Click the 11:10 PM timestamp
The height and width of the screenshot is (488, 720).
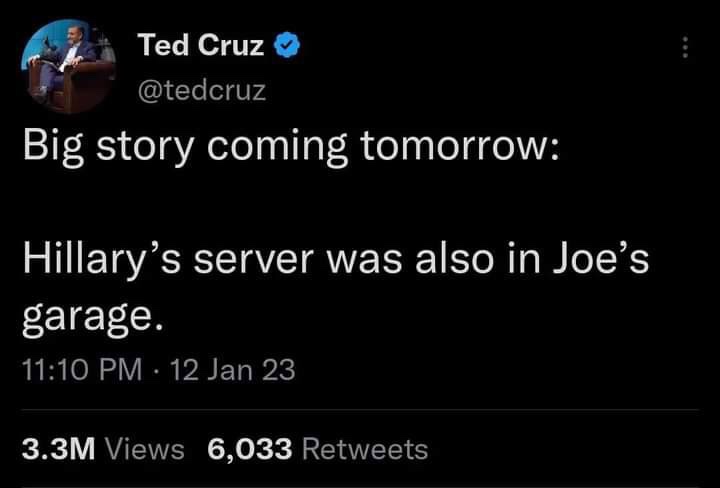pos(82,370)
